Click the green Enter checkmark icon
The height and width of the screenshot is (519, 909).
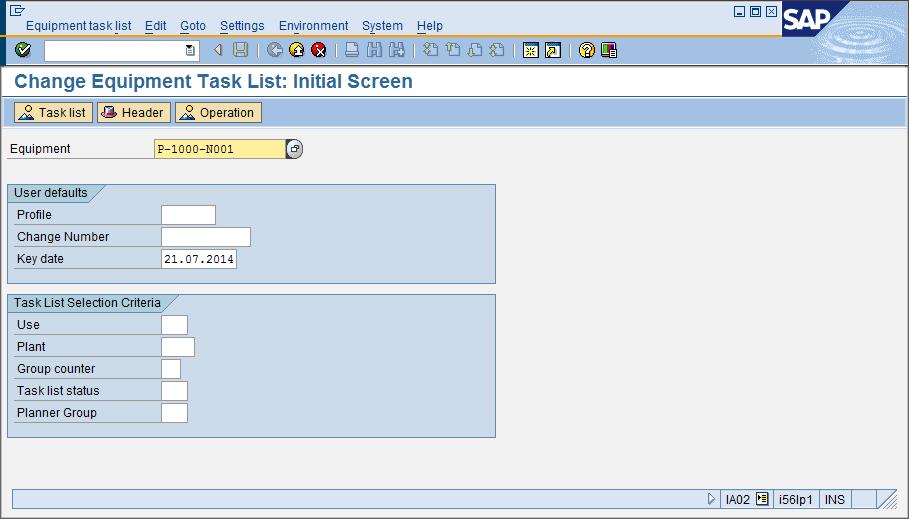pos(23,50)
